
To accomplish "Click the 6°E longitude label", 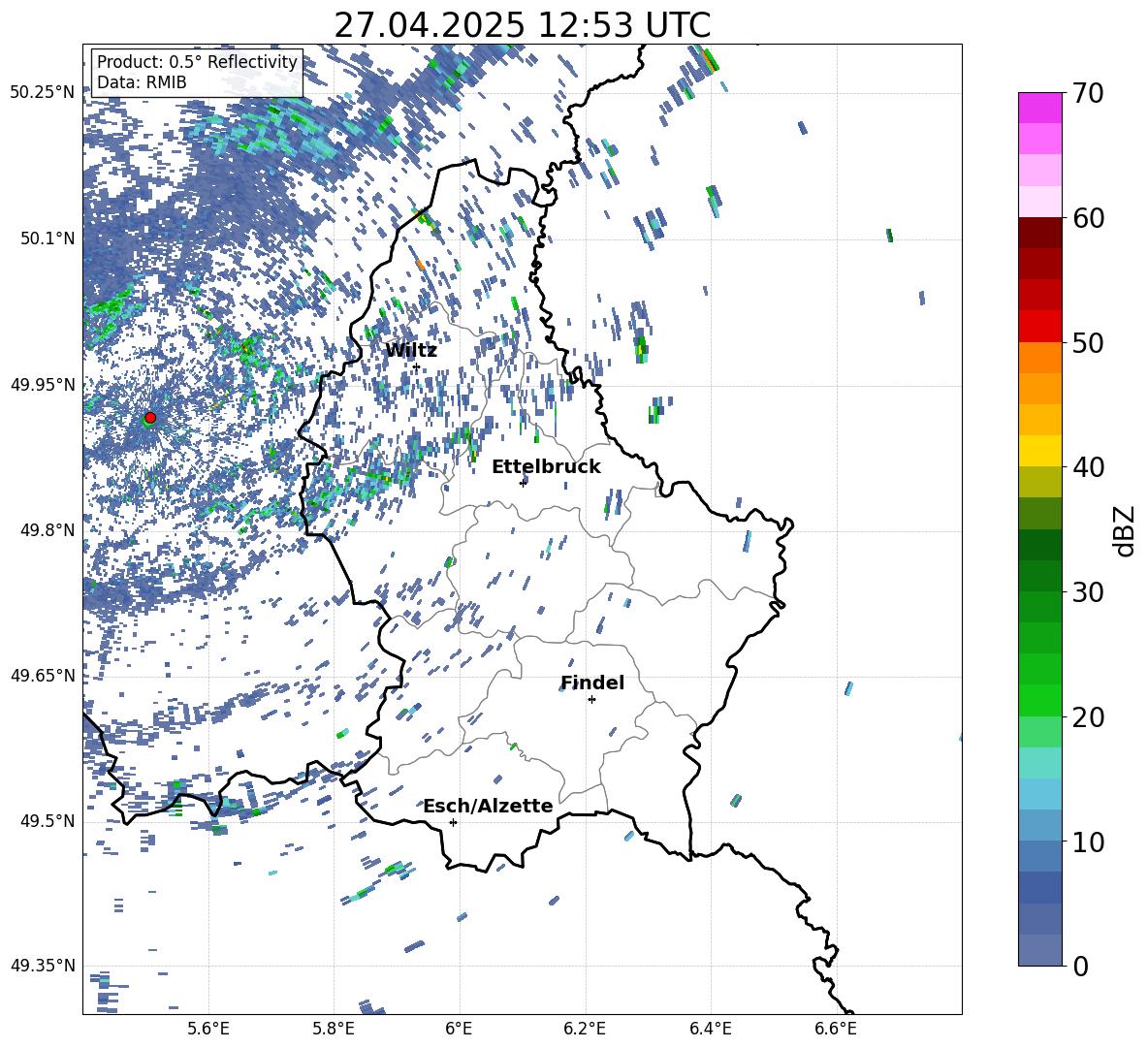I will click(x=459, y=1029).
